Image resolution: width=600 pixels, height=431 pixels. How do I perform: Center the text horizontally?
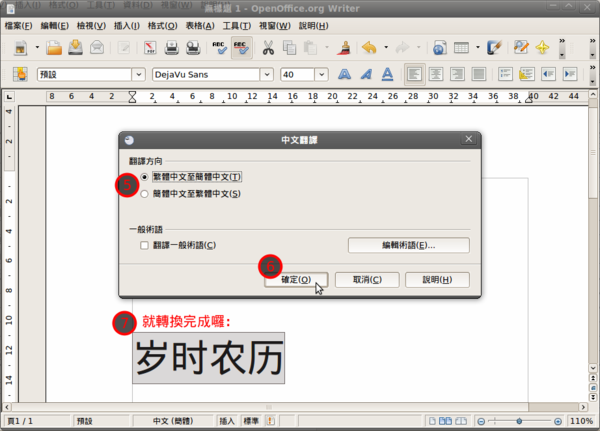tap(436, 74)
